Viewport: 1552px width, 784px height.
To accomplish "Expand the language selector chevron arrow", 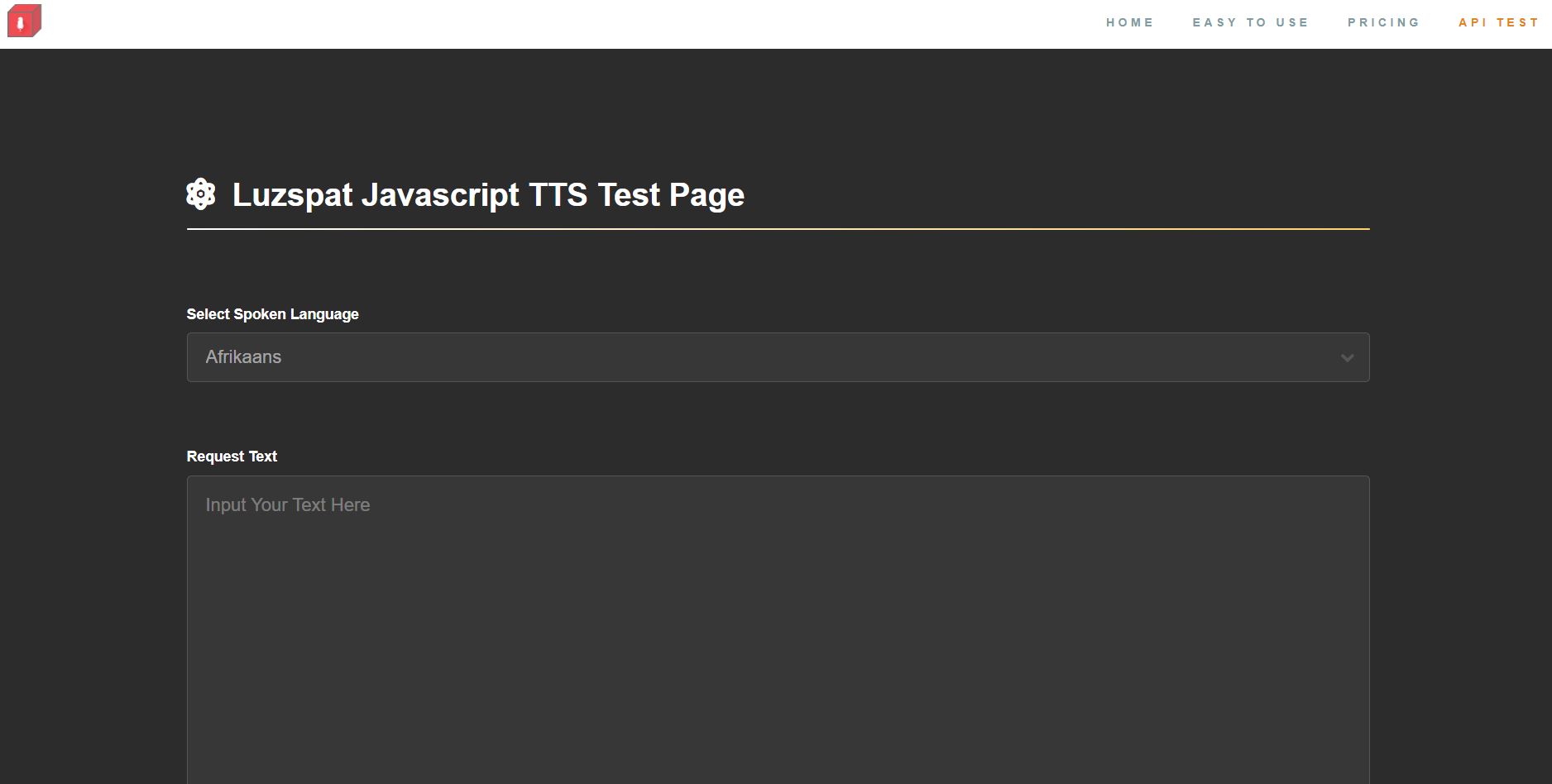I will tap(1347, 358).
